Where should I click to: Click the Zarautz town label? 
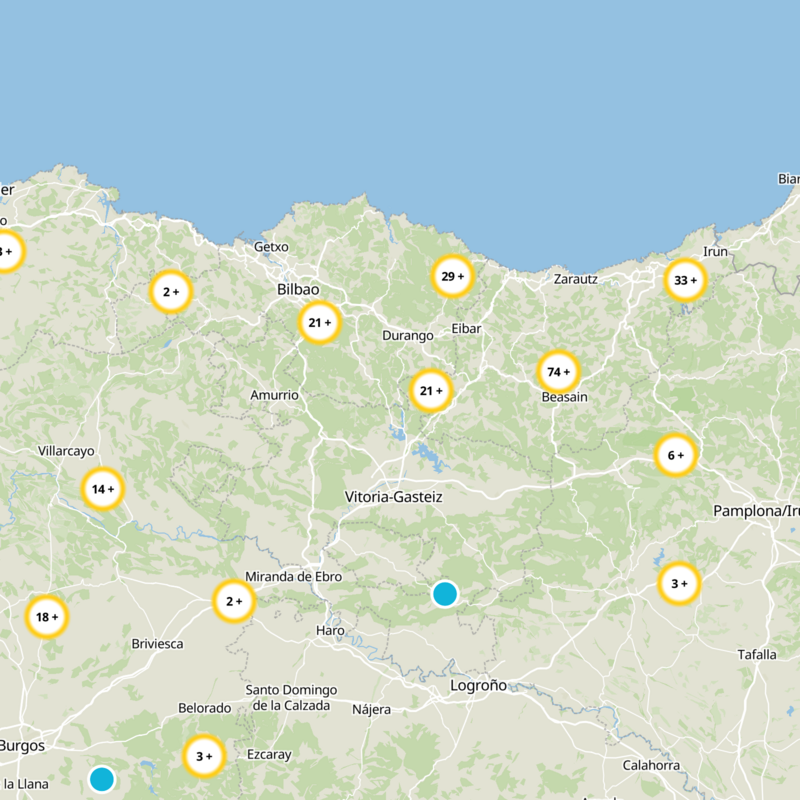coord(576,279)
